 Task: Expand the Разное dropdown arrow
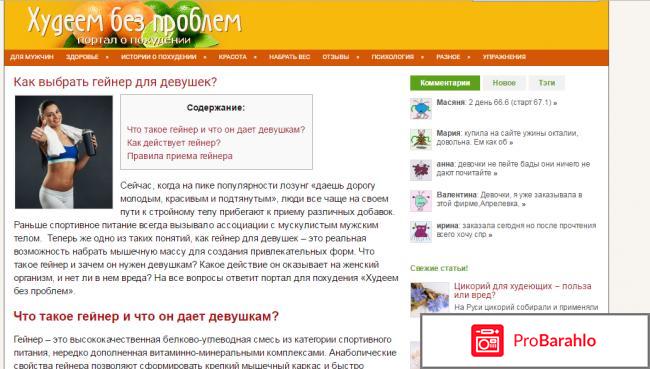(x=469, y=57)
